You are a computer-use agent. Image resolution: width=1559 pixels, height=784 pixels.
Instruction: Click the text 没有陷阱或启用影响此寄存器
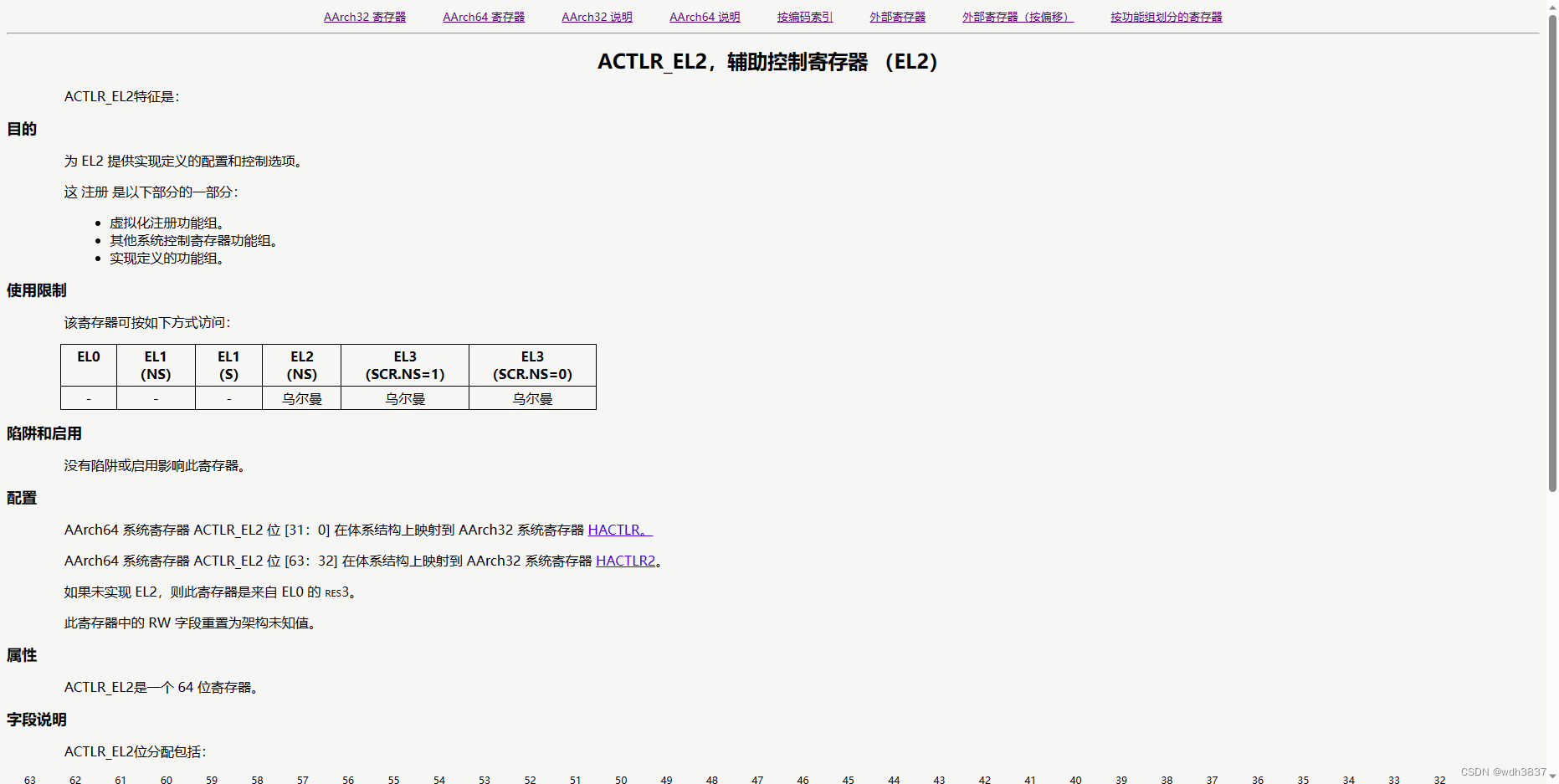pos(155,465)
